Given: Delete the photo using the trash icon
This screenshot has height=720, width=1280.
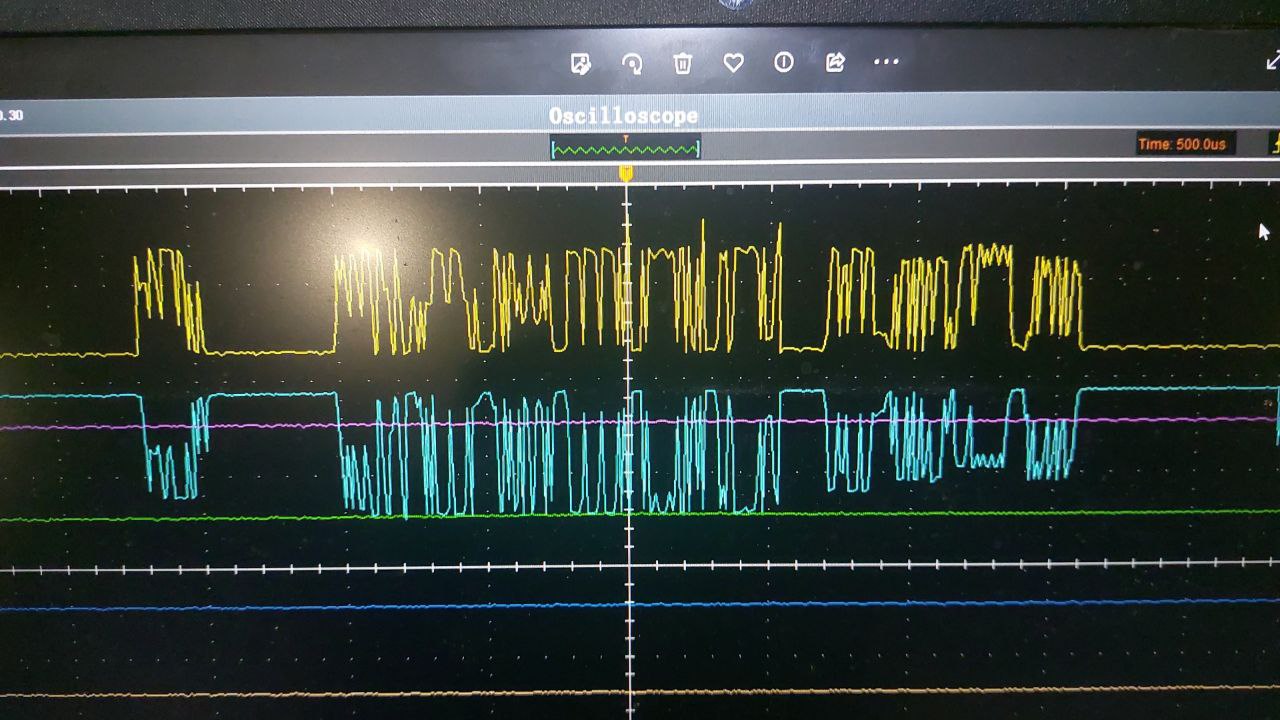Looking at the screenshot, I should tap(683, 63).
